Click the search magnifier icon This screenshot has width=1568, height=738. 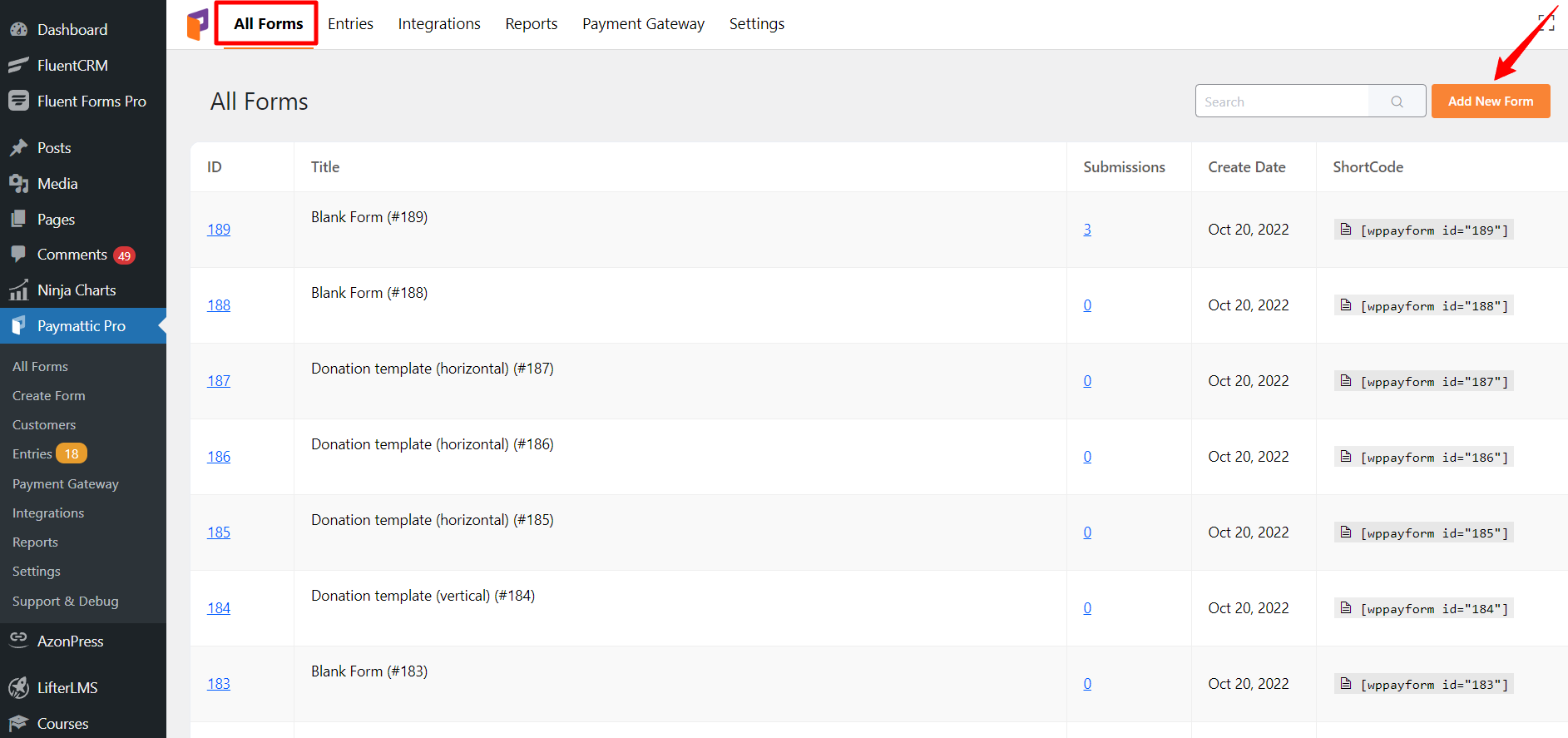1397,102
